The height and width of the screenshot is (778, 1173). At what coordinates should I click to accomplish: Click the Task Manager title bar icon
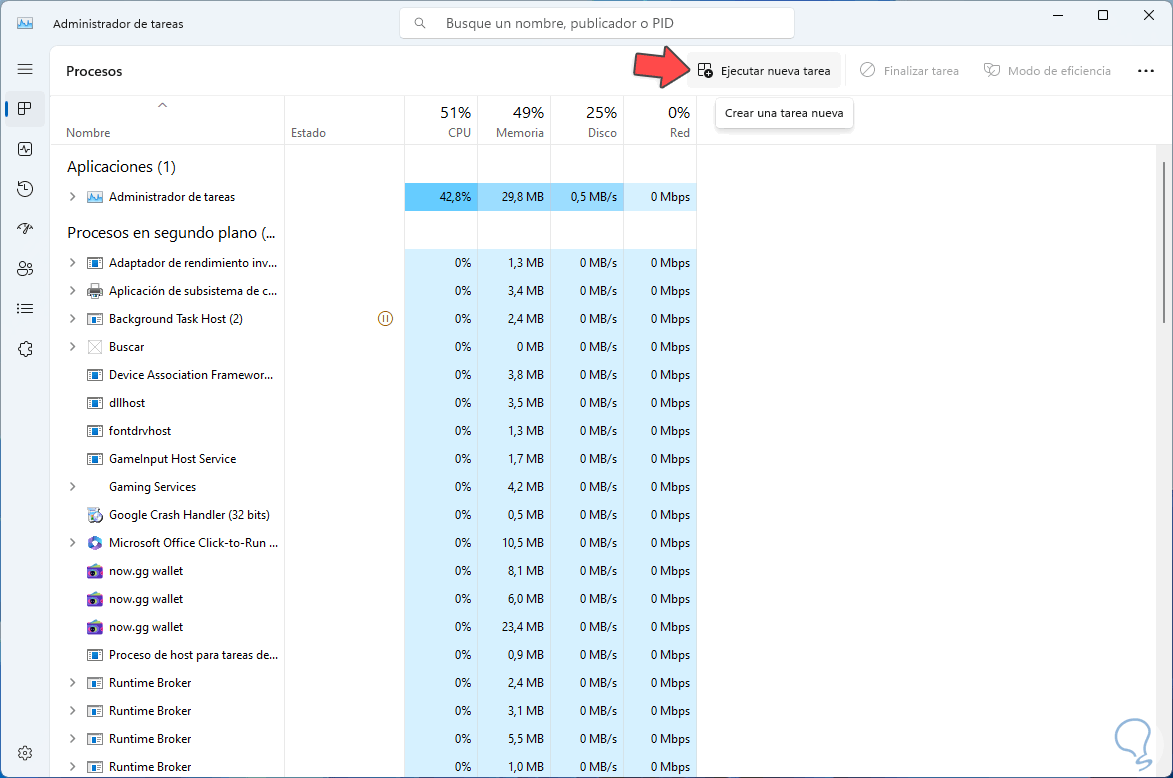[x=25, y=23]
